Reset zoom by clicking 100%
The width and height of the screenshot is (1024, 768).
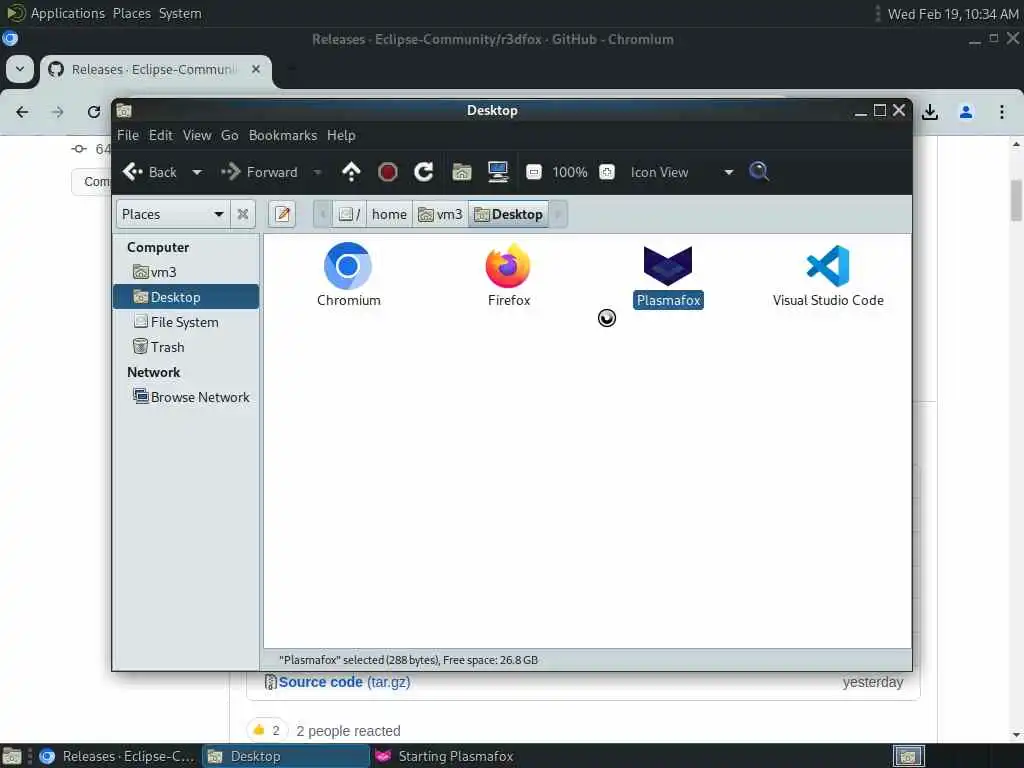click(569, 172)
